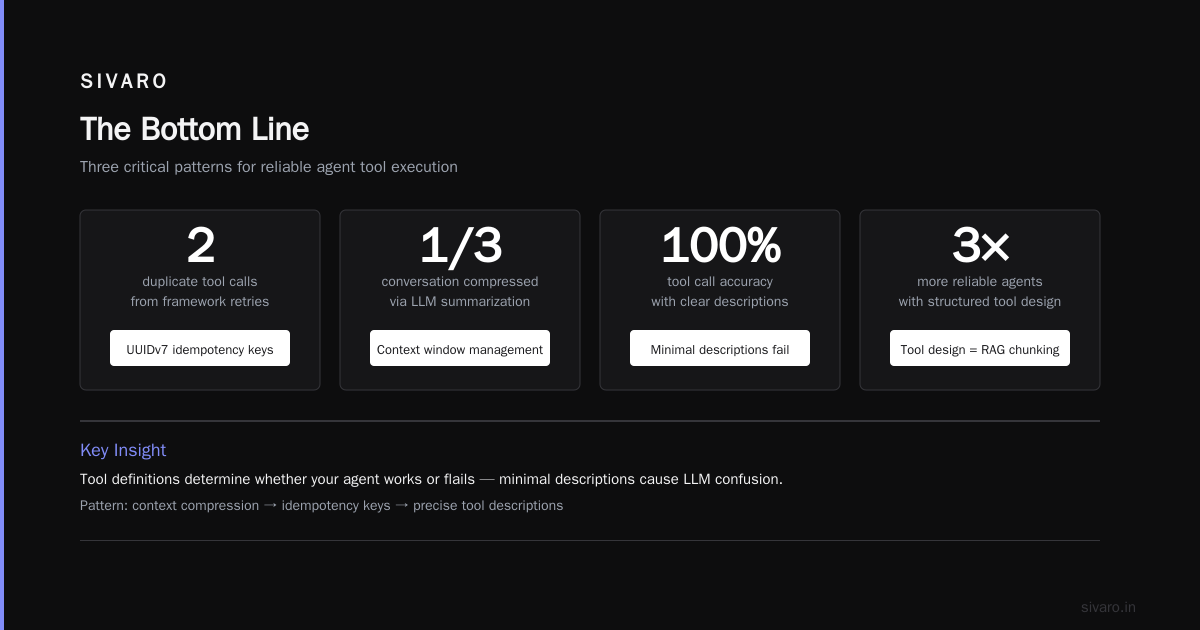Open the sivaro.in link
1200x630 pixels.
[x=1108, y=607]
